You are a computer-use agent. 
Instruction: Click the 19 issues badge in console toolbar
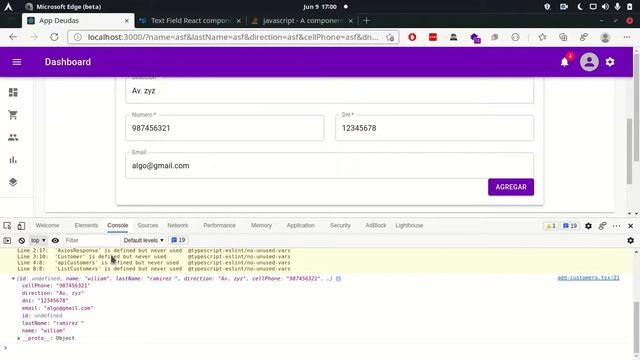click(178, 240)
